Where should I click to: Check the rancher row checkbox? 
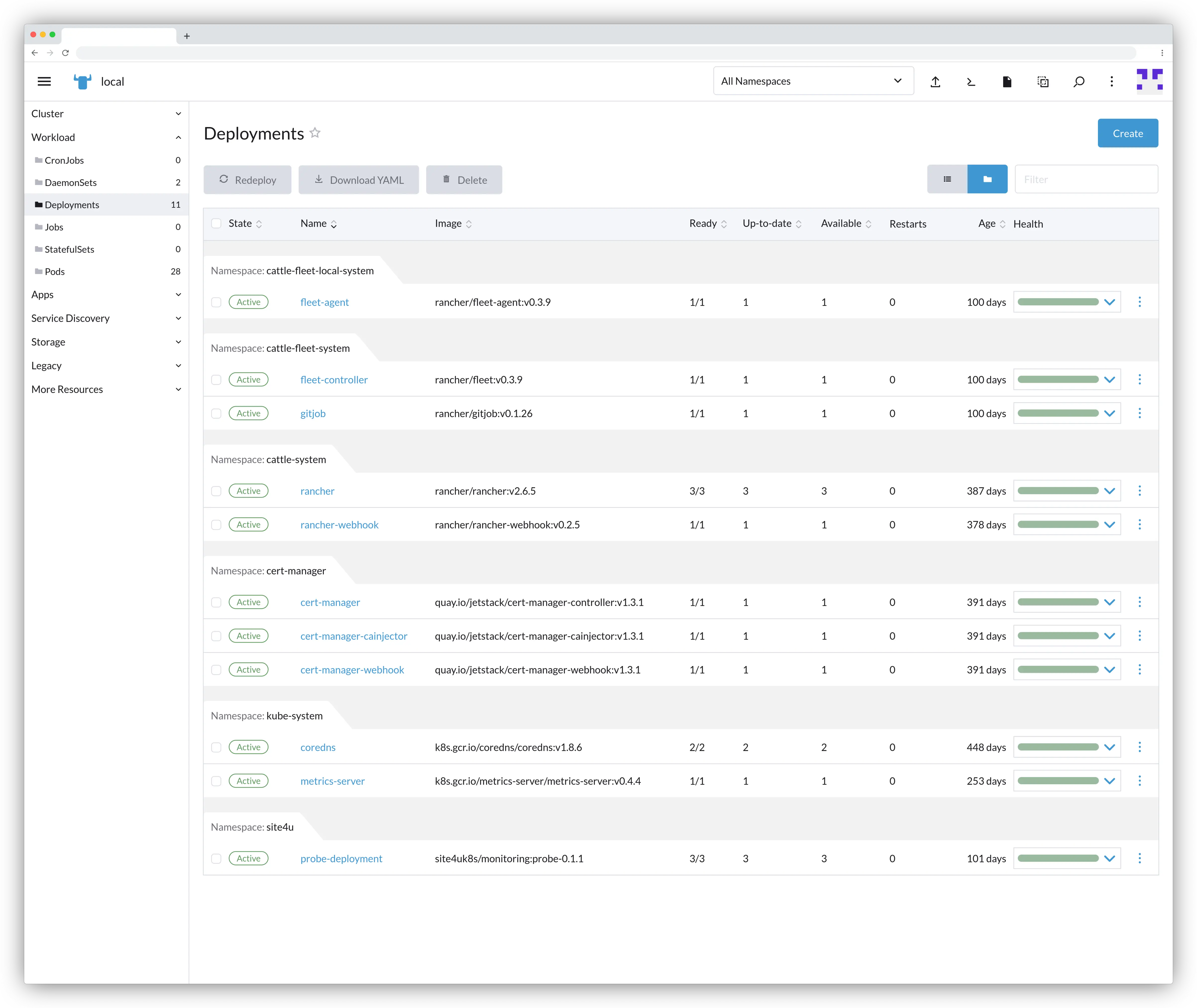click(216, 491)
